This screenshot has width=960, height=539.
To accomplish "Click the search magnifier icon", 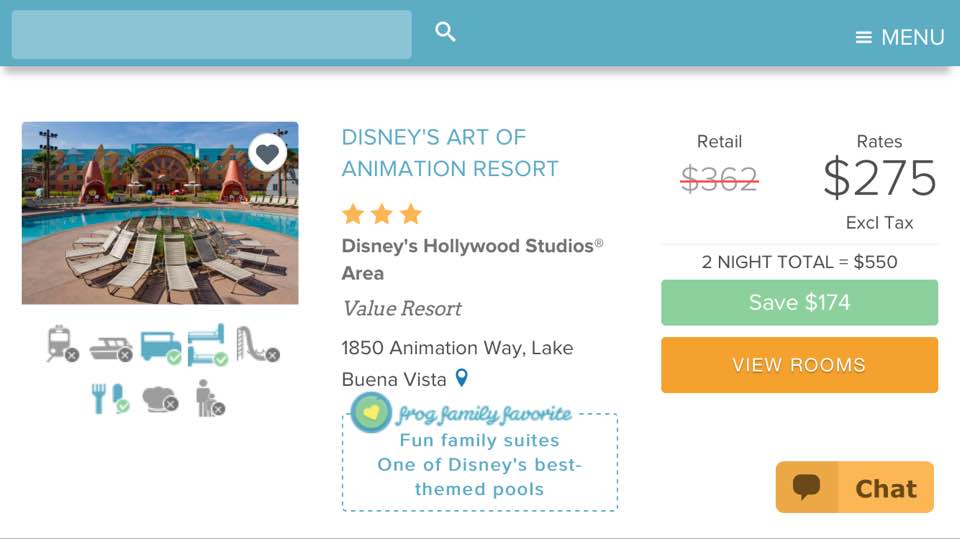I will (445, 31).
